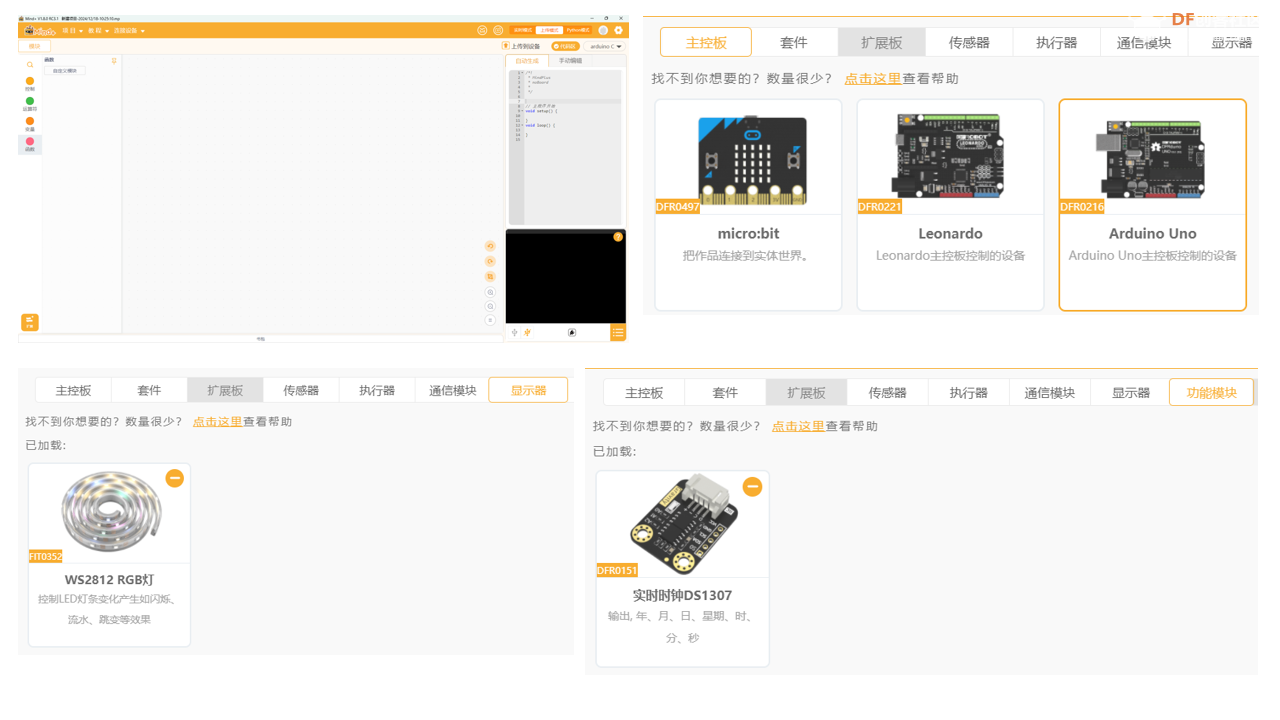
Task: Click the crop/screenshot workspace icon
Action: pyautogui.click(x=490, y=277)
